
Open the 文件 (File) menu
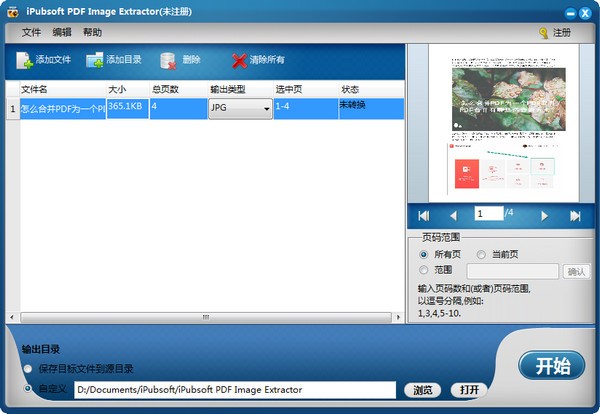31,33
